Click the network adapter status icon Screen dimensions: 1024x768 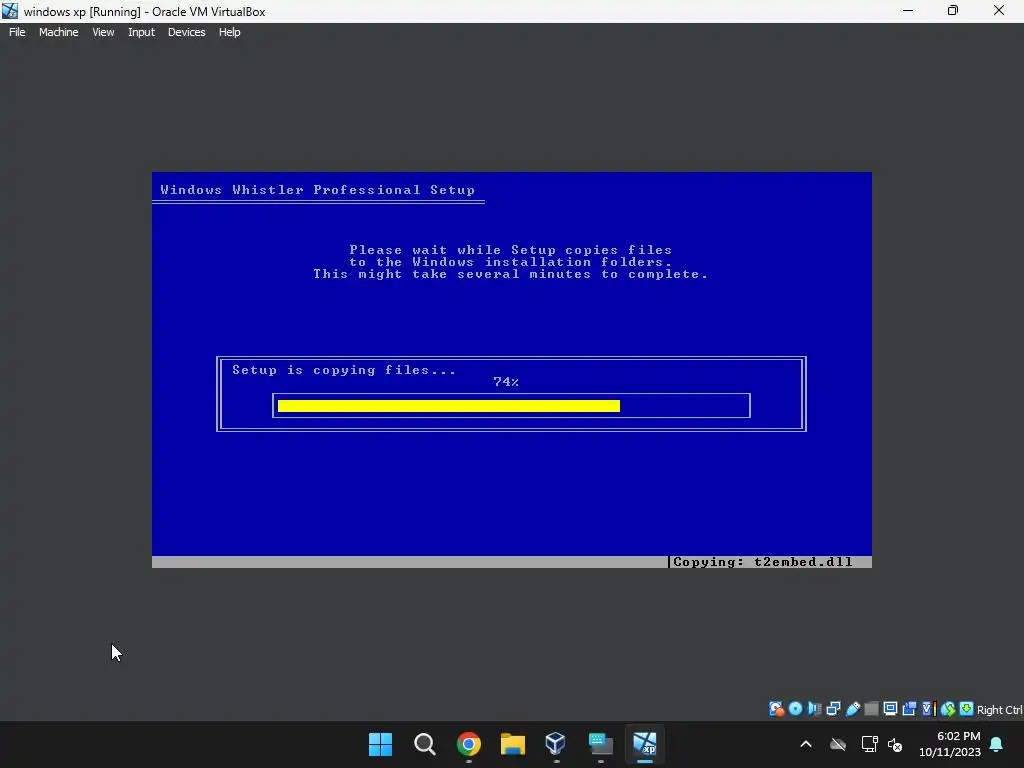[x=833, y=709]
